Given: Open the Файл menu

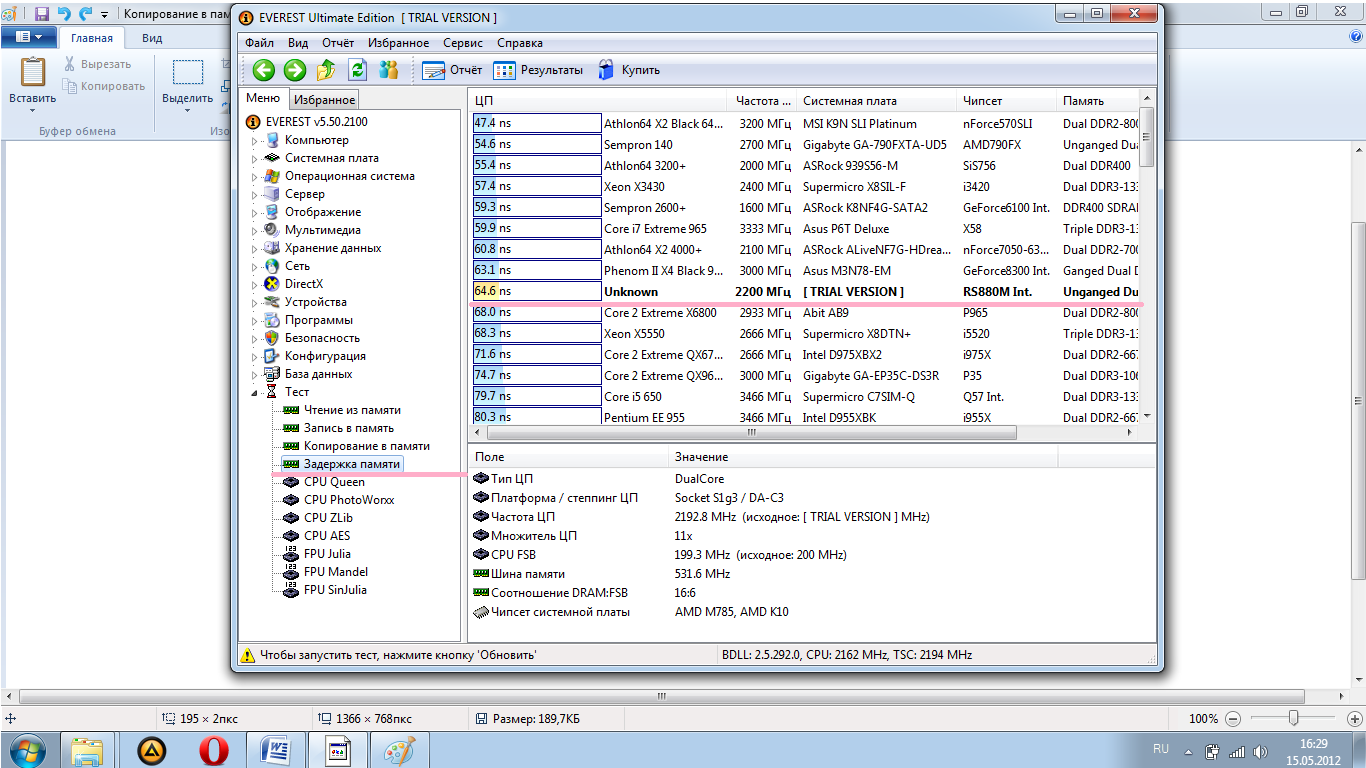Looking at the screenshot, I should [258, 43].
